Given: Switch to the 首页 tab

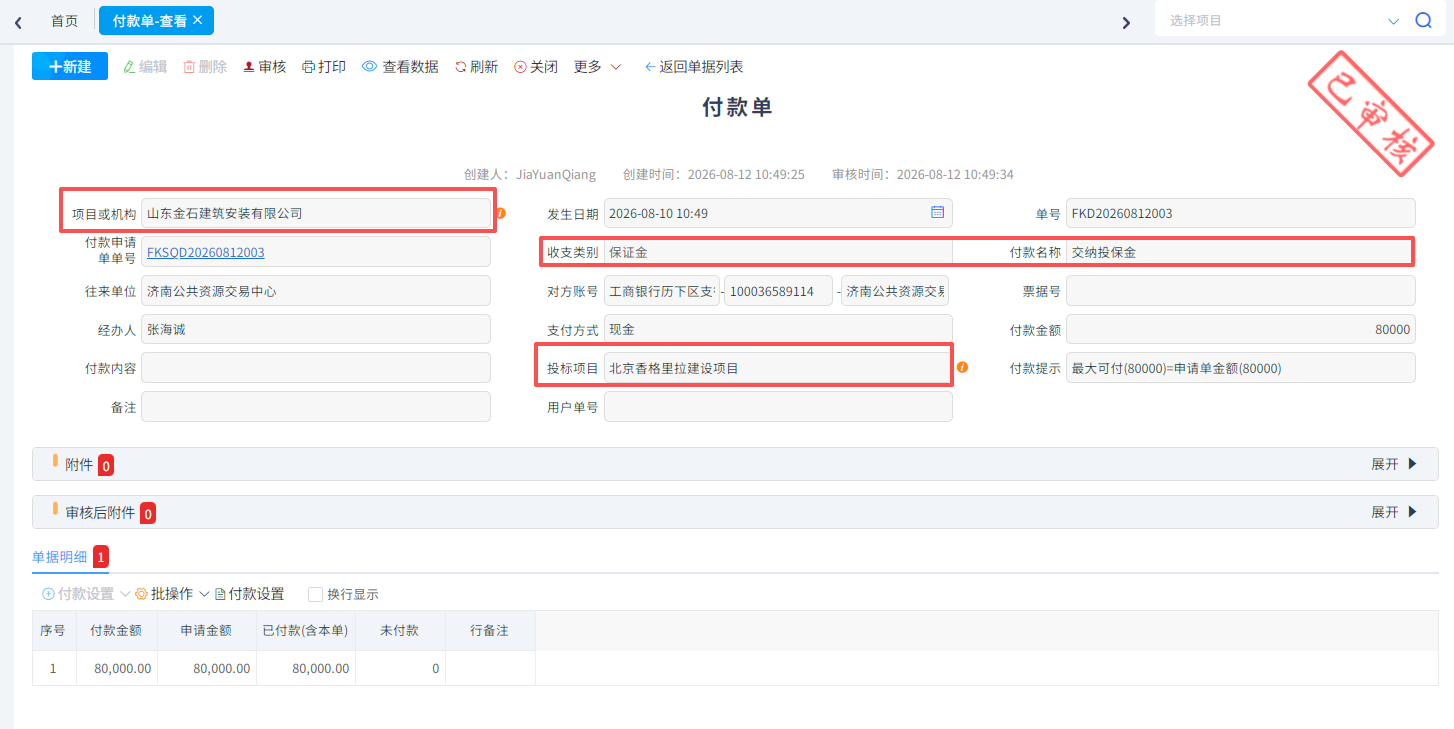Looking at the screenshot, I should pos(64,21).
